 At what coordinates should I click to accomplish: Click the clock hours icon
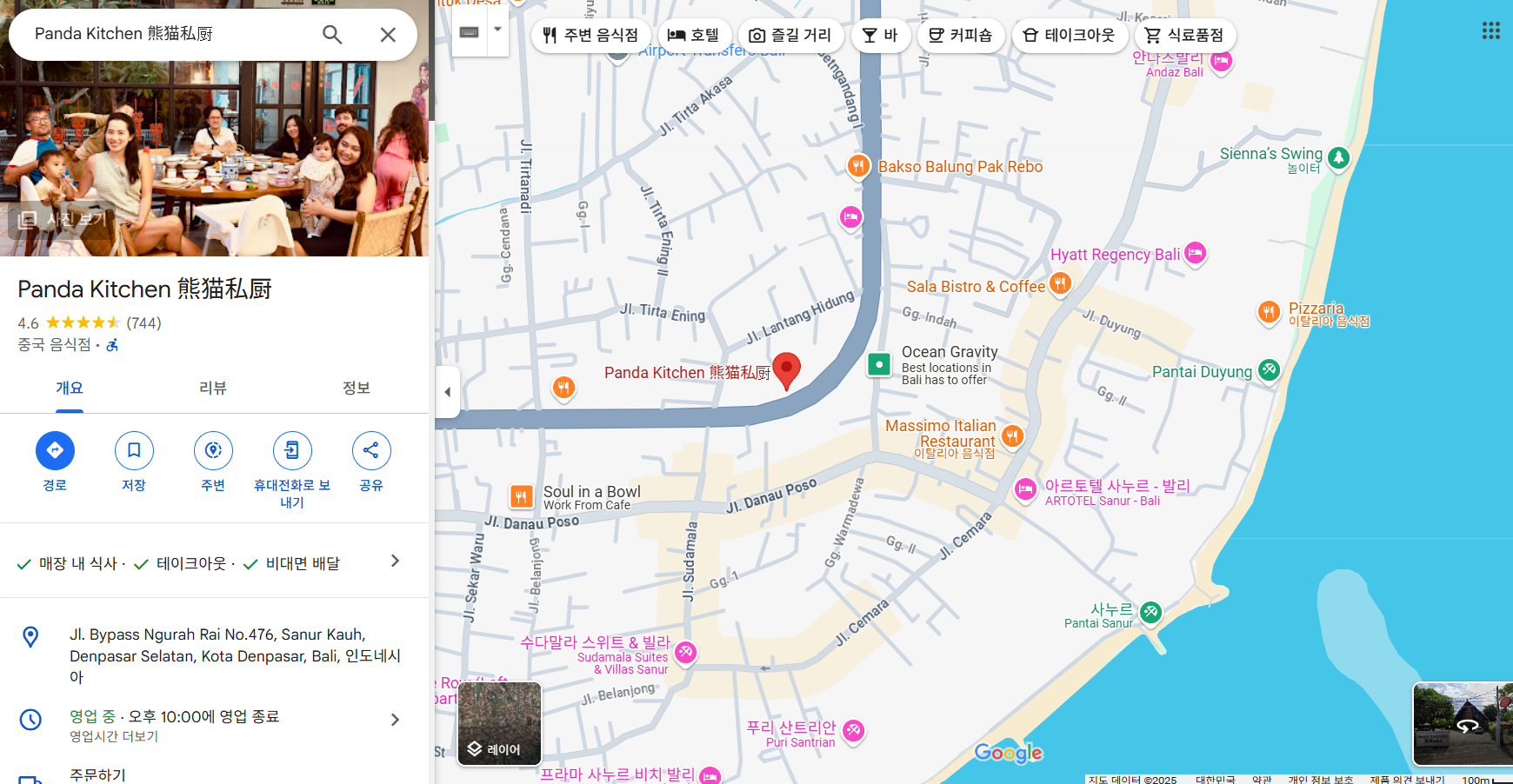click(x=30, y=720)
